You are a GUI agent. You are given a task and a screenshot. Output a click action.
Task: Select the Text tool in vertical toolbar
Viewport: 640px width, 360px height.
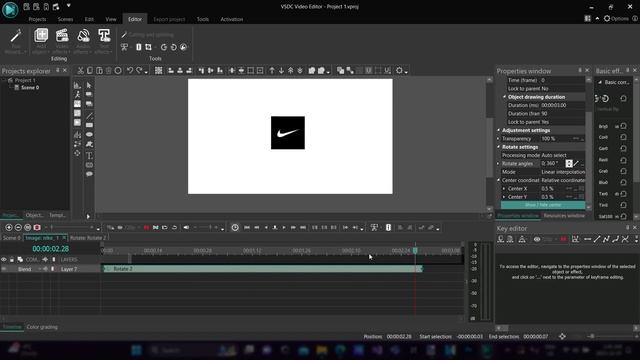pyautogui.click(x=89, y=156)
